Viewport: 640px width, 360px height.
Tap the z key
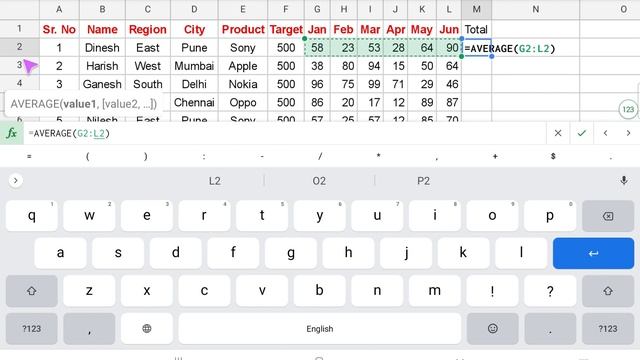89,291
